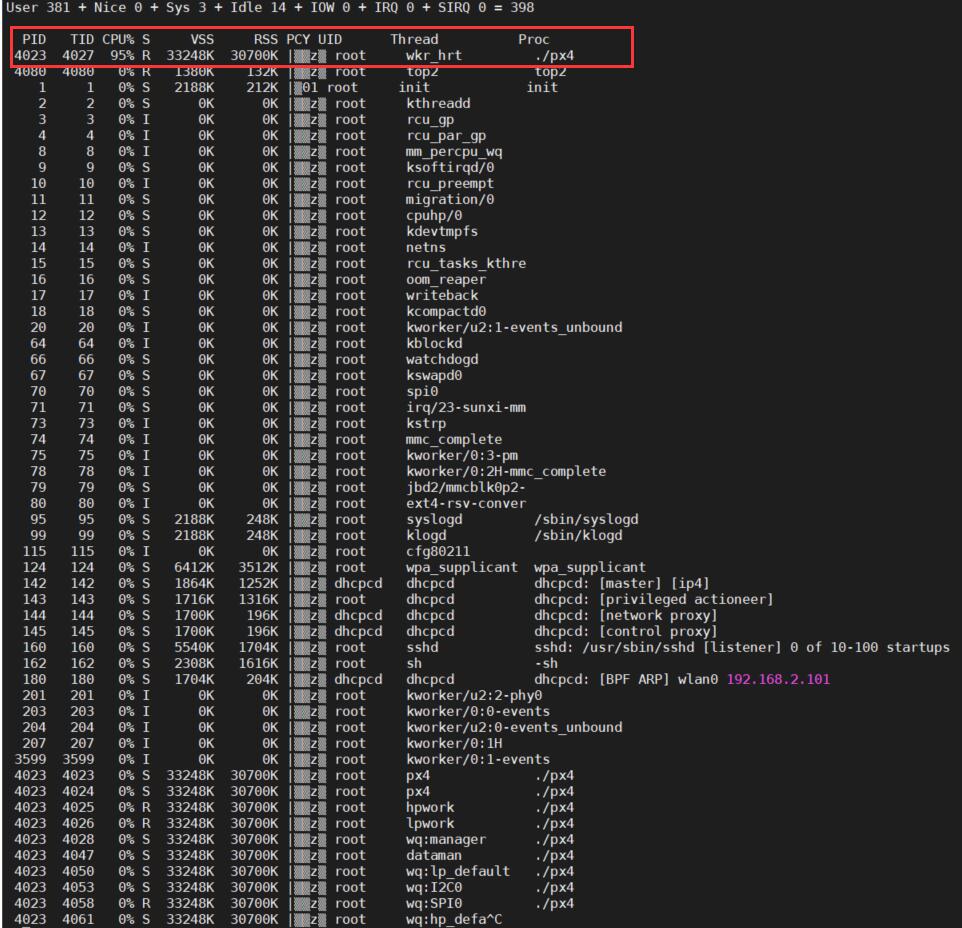Viewport: 962px width, 928px height.
Task: Click the CPU% column header
Action: (x=118, y=39)
